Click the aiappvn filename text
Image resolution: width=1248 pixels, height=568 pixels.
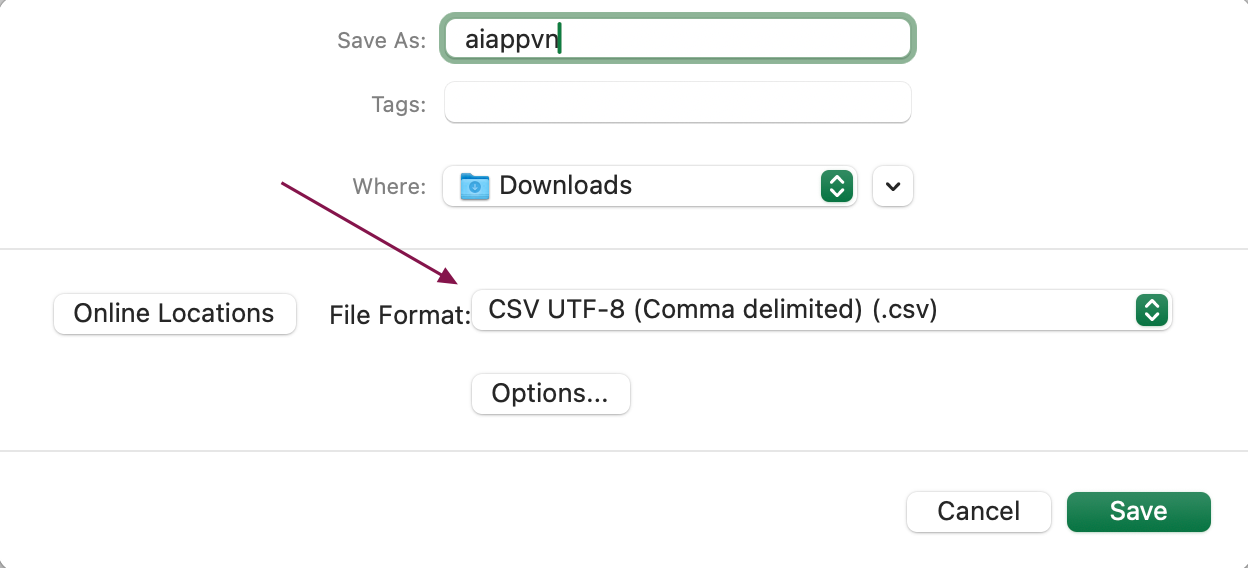pos(511,40)
